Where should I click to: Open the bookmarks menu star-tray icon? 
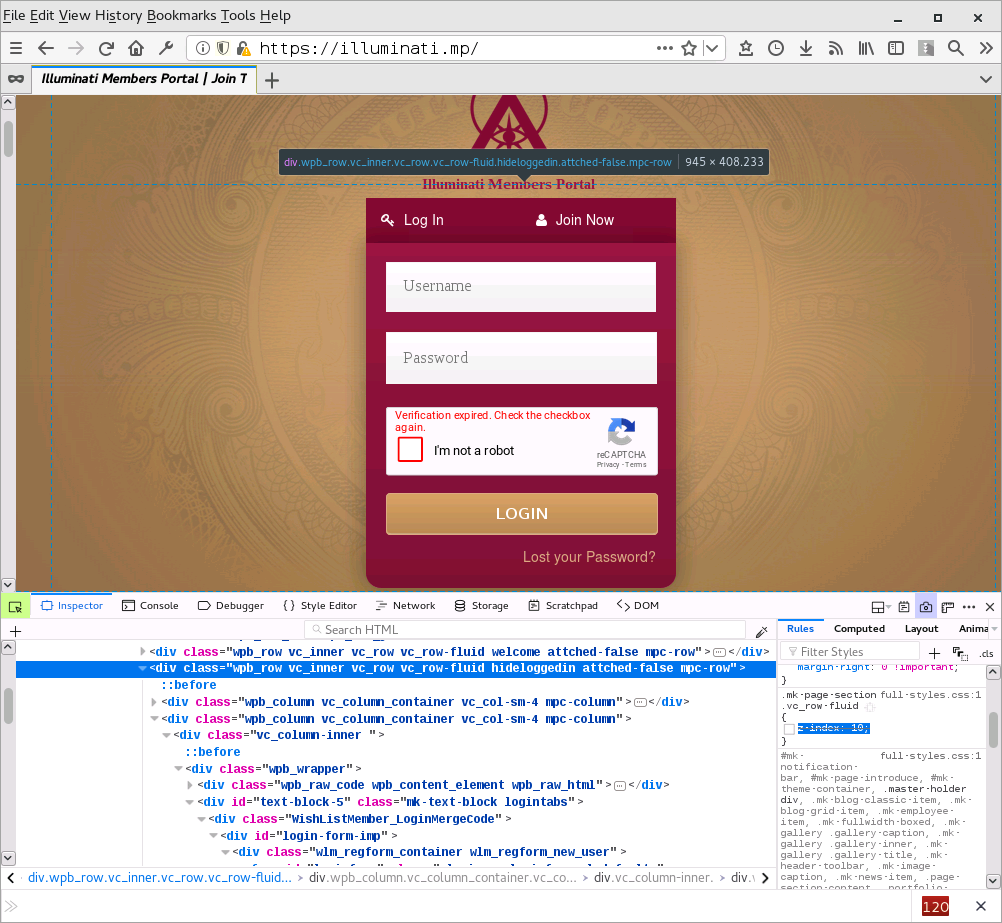tap(746, 48)
